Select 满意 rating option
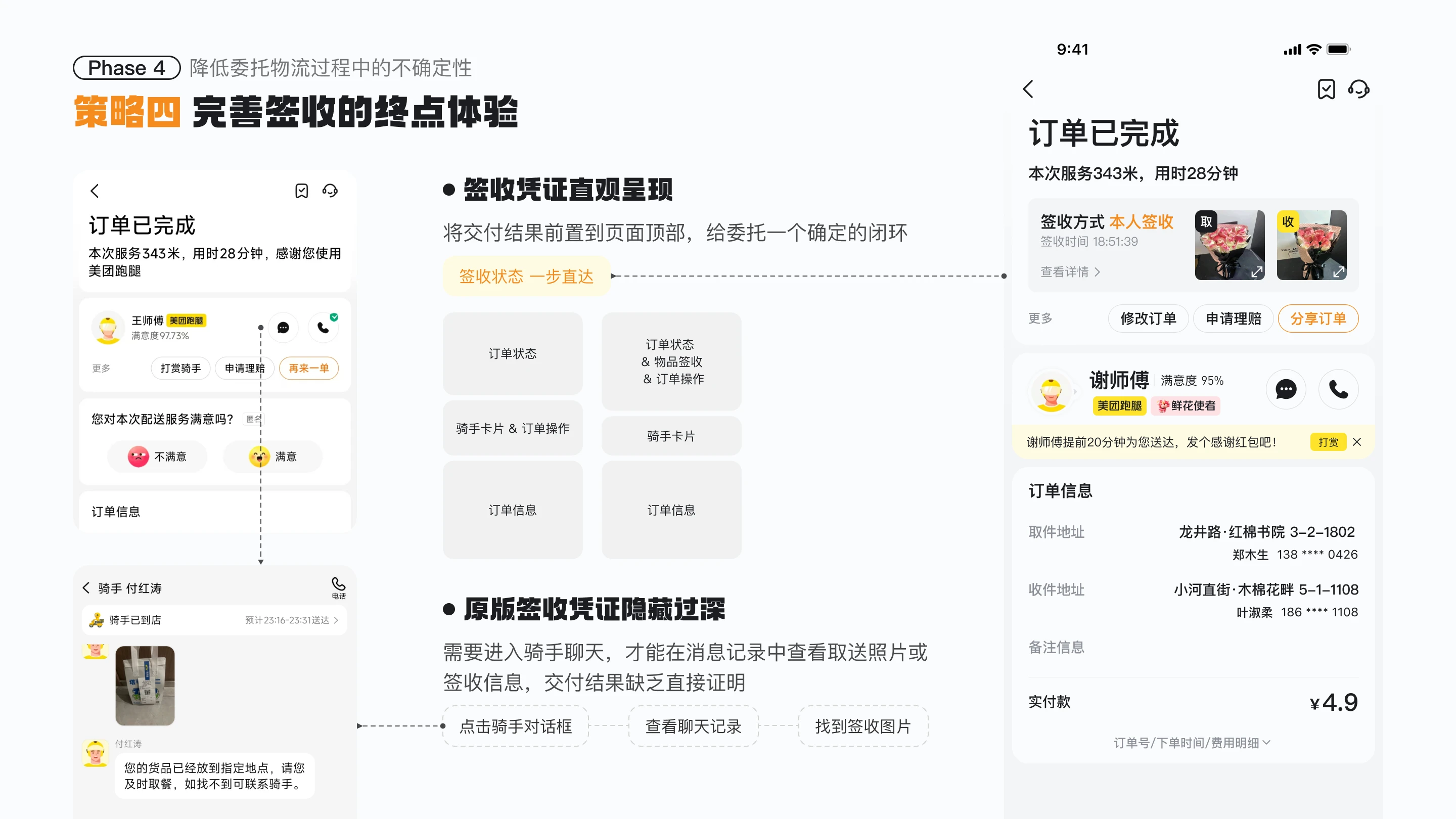 click(272, 456)
